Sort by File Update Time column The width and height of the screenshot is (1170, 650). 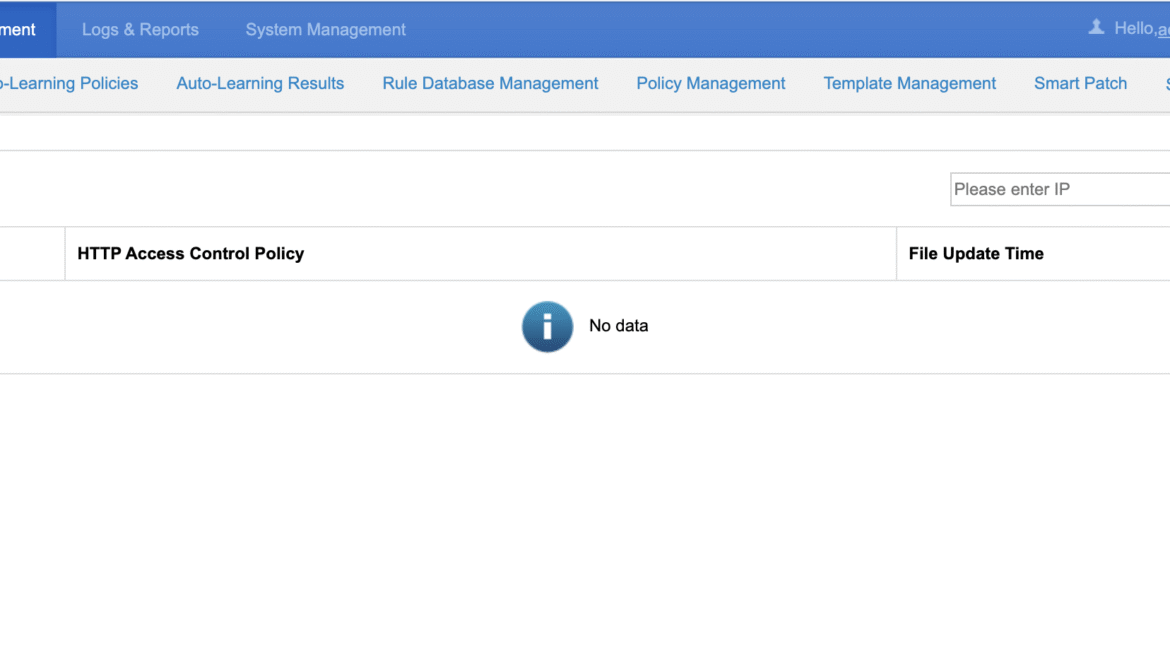click(x=975, y=253)
